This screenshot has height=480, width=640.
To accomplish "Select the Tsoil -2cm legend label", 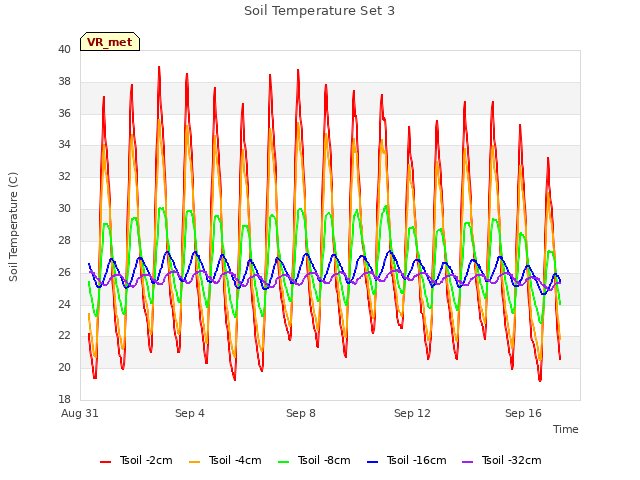I will pos(146,460).
